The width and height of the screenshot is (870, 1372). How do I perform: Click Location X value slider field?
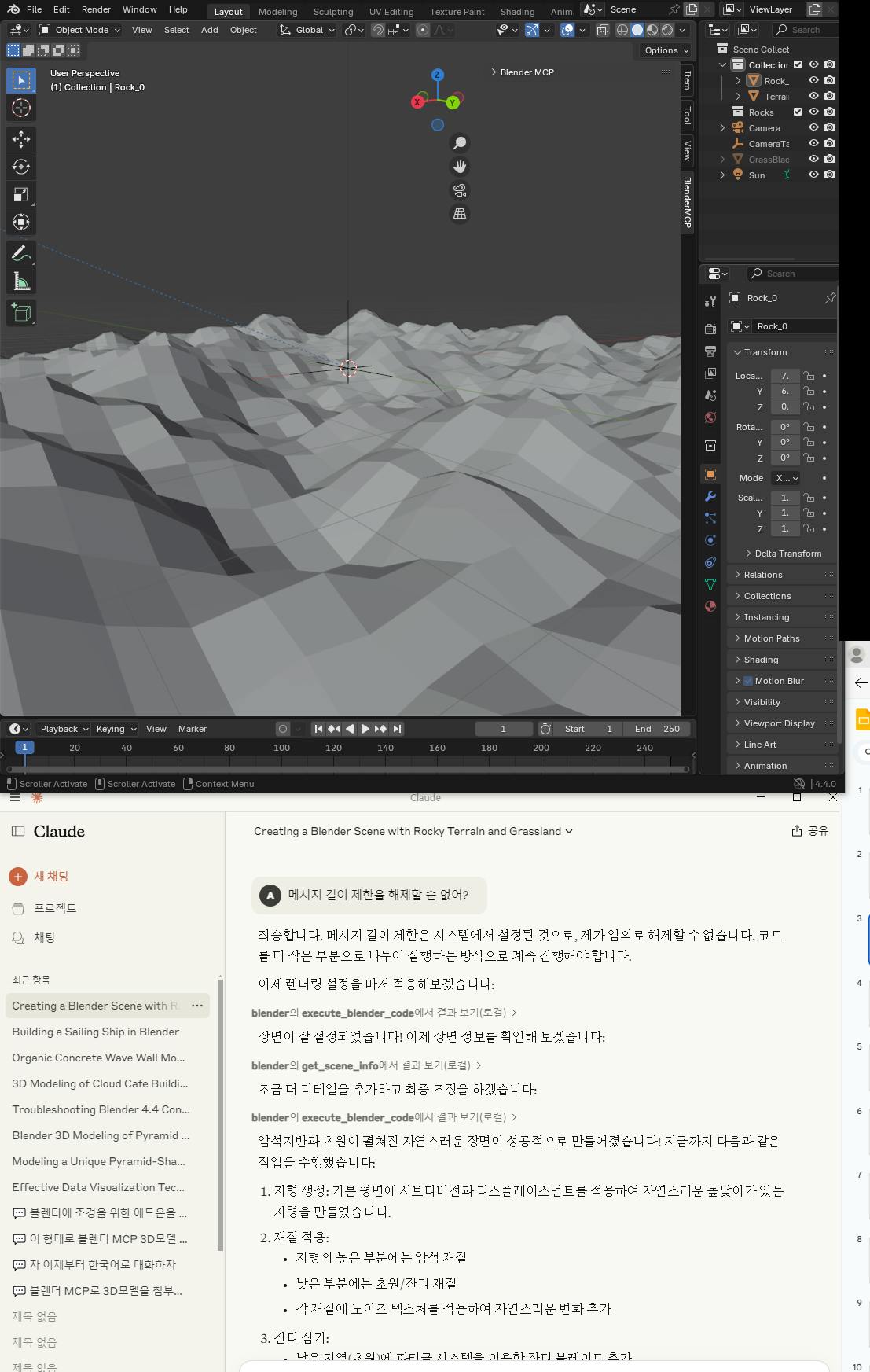(785, 376)
